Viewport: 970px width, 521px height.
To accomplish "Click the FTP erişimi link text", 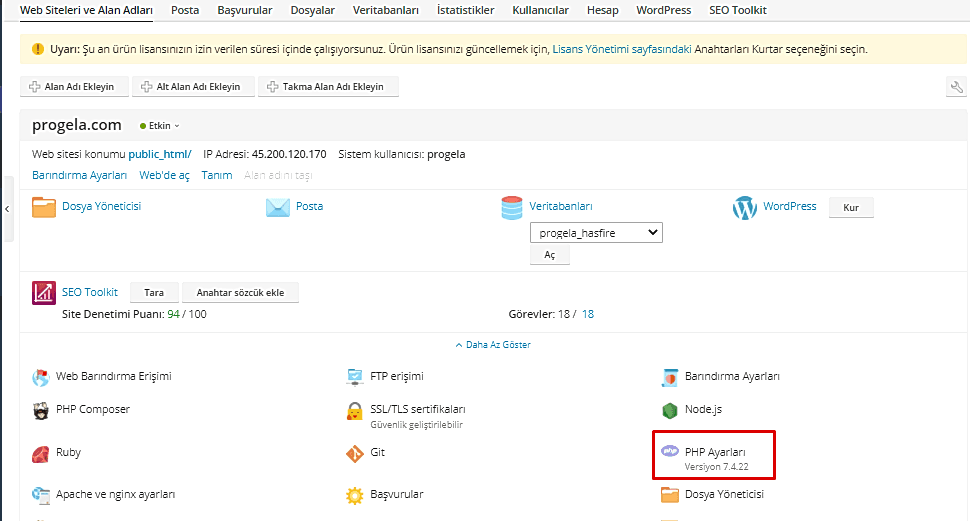I will (397, 376).
